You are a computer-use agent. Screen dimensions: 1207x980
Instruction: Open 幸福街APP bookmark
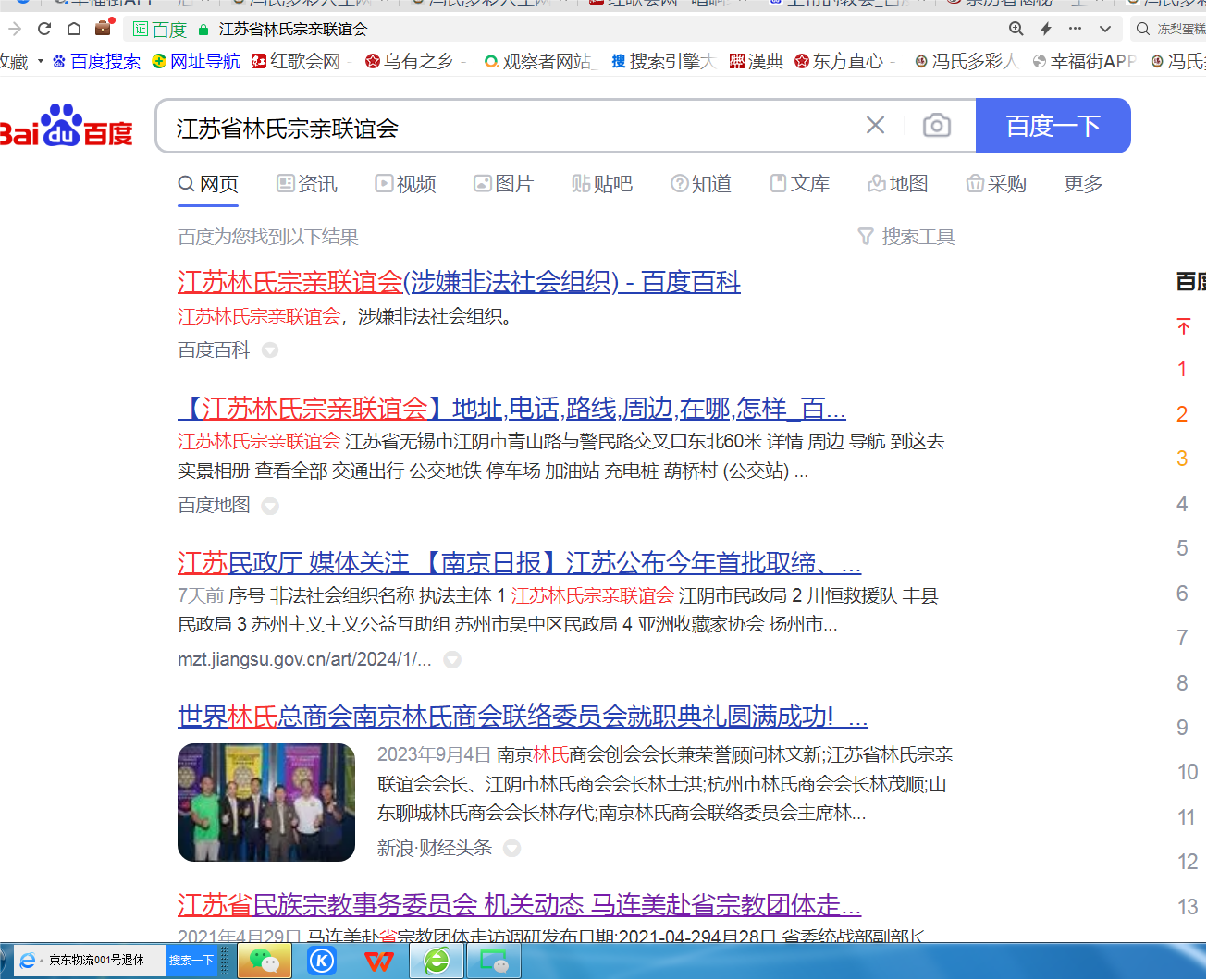coord(1084,61)
